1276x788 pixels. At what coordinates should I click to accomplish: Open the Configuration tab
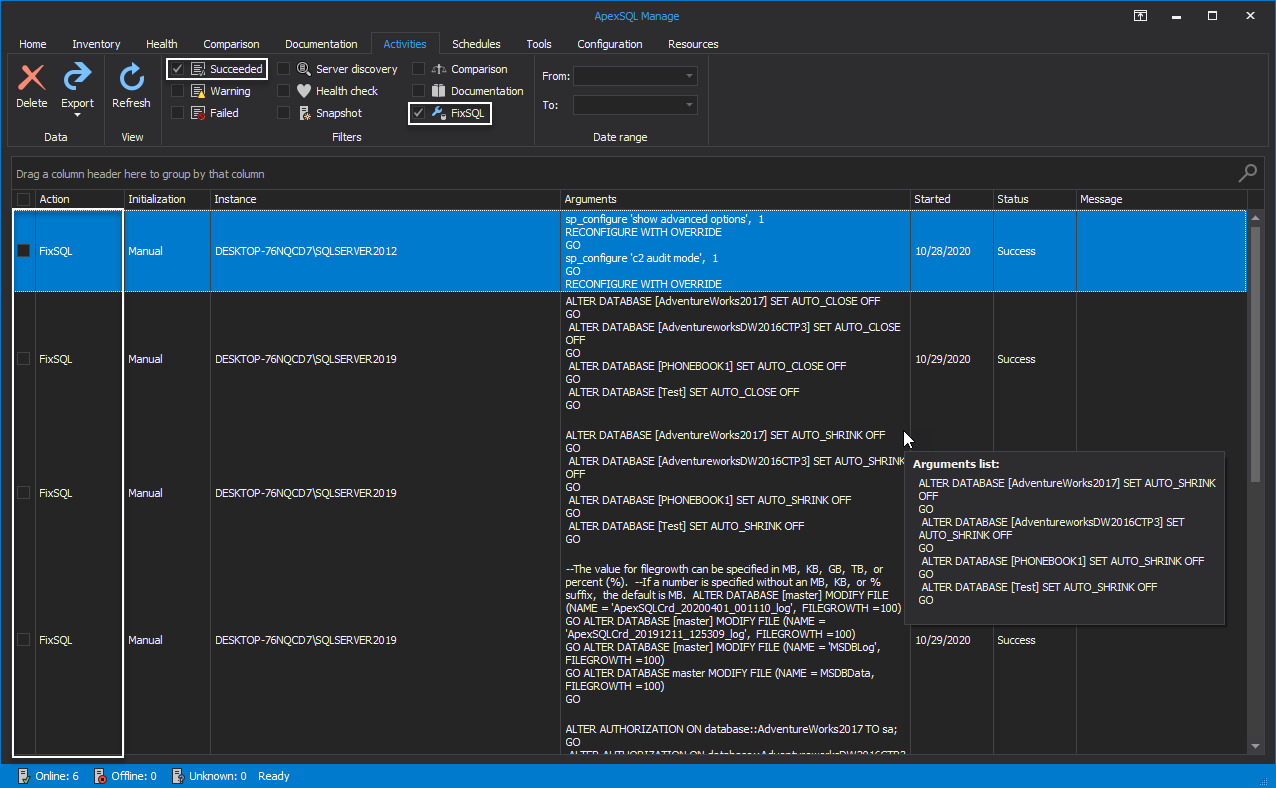[x=610, y=44]
